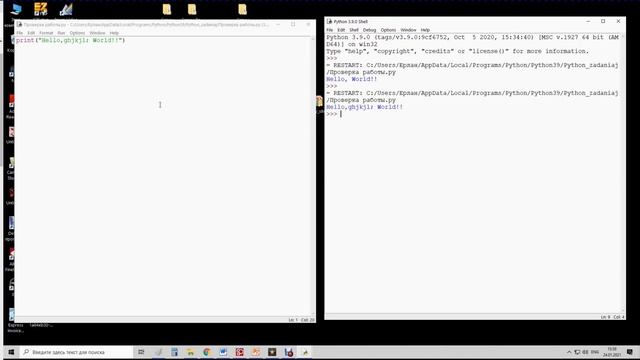Viewport: 640px width, 360px height.
Task: Open the Run menu in the editor window
Action: pyautogui.click(x=61, y=33)
